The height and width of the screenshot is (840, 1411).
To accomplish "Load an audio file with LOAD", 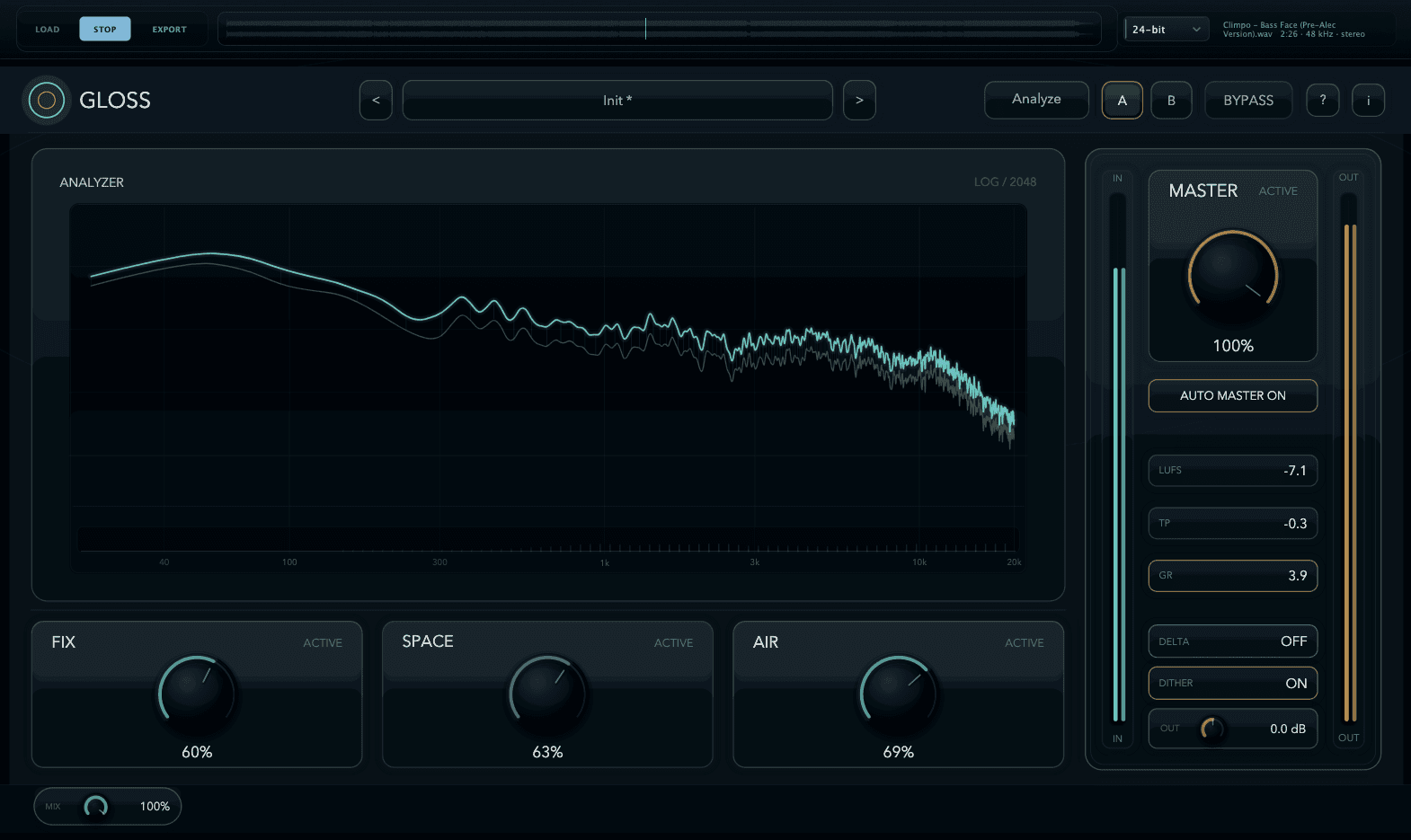I will pyautogui.click(x=48, y=30).
